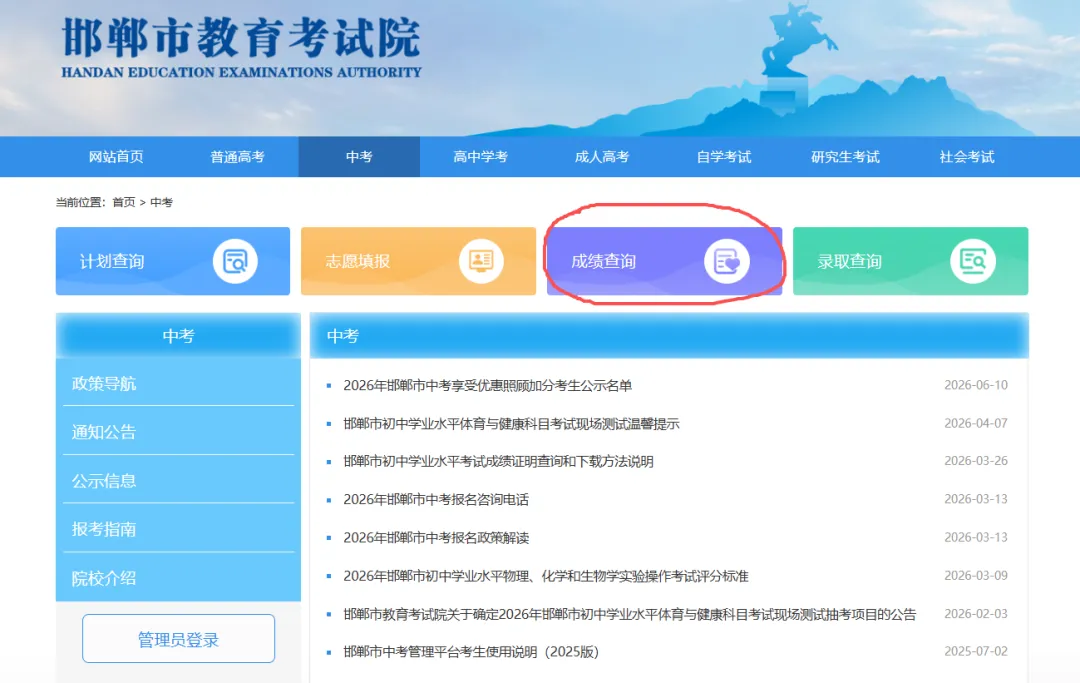
Task: Open the 计划查询 blue card
Action: (173, 261)
